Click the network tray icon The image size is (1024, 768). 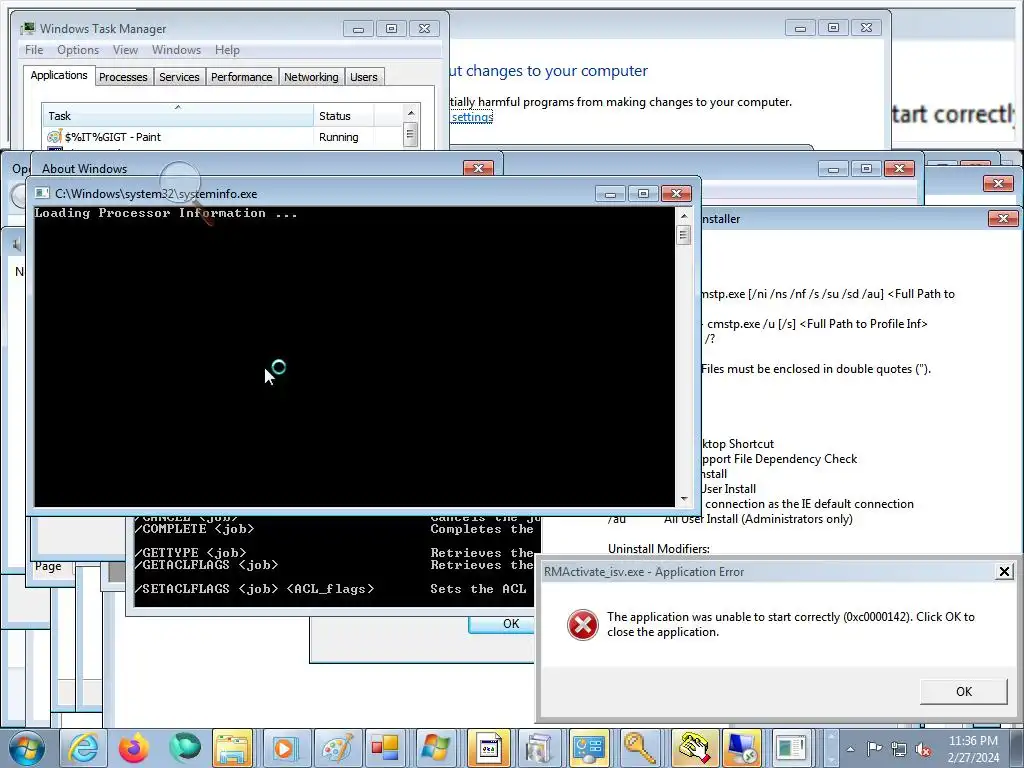[x=899, y=749]
